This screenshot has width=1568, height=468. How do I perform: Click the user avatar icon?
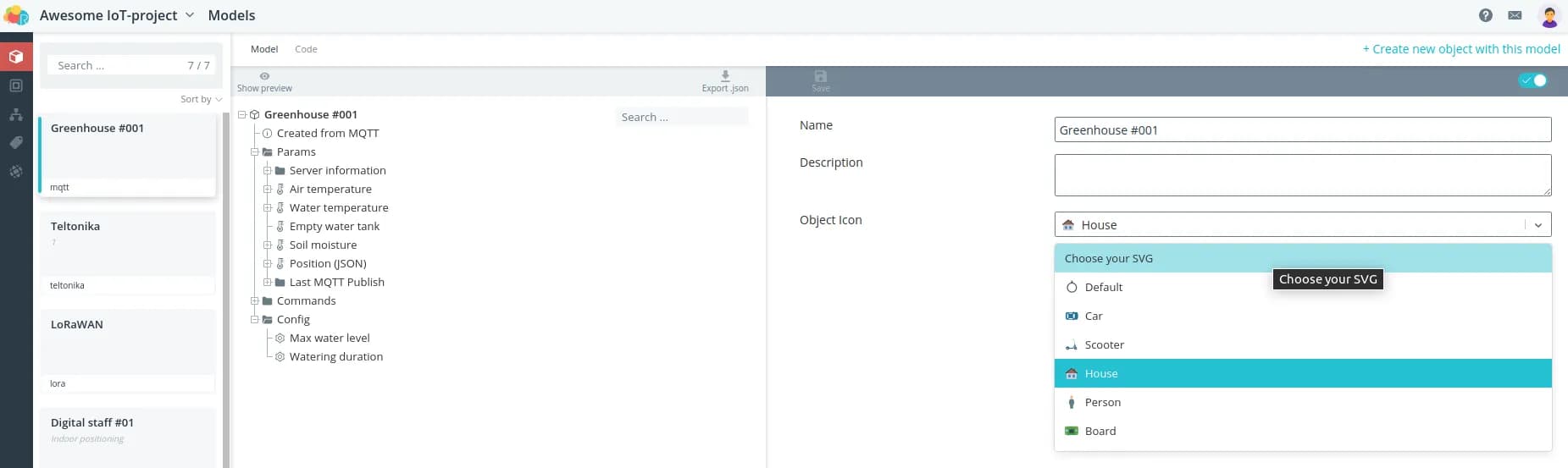coord(1549,16)
